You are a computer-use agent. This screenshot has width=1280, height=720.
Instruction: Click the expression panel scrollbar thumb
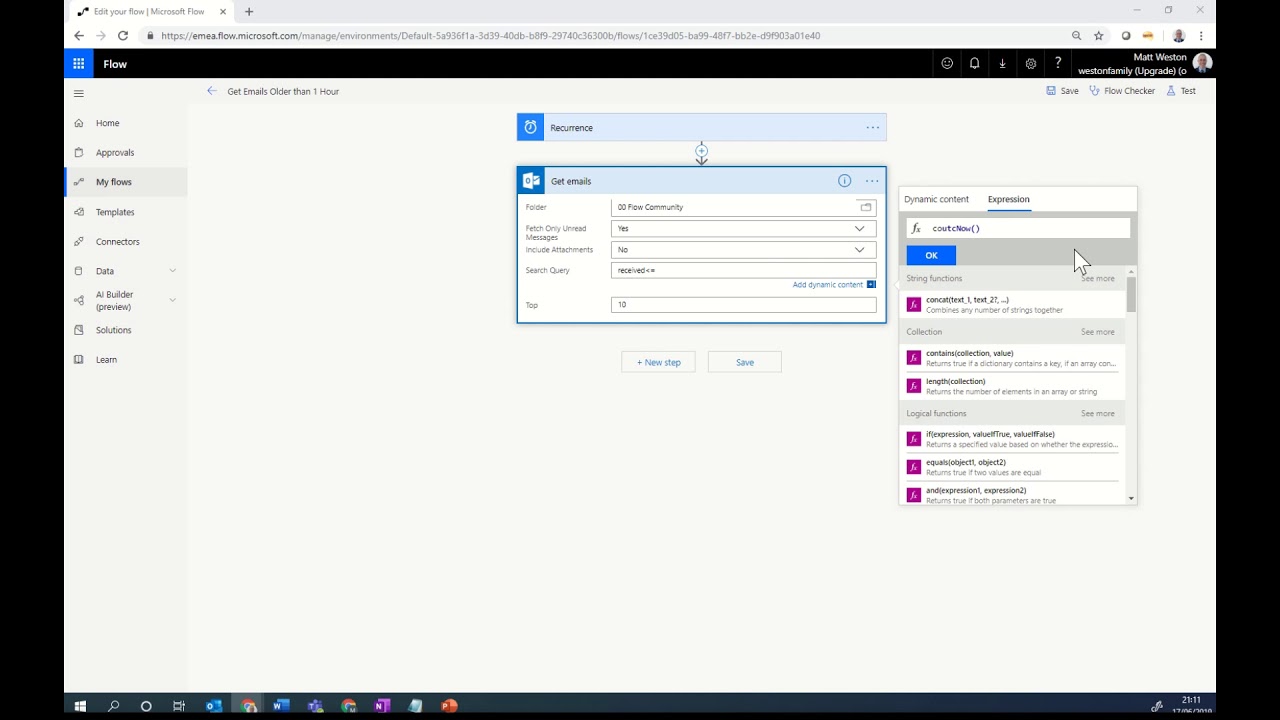pos(1131,295)
